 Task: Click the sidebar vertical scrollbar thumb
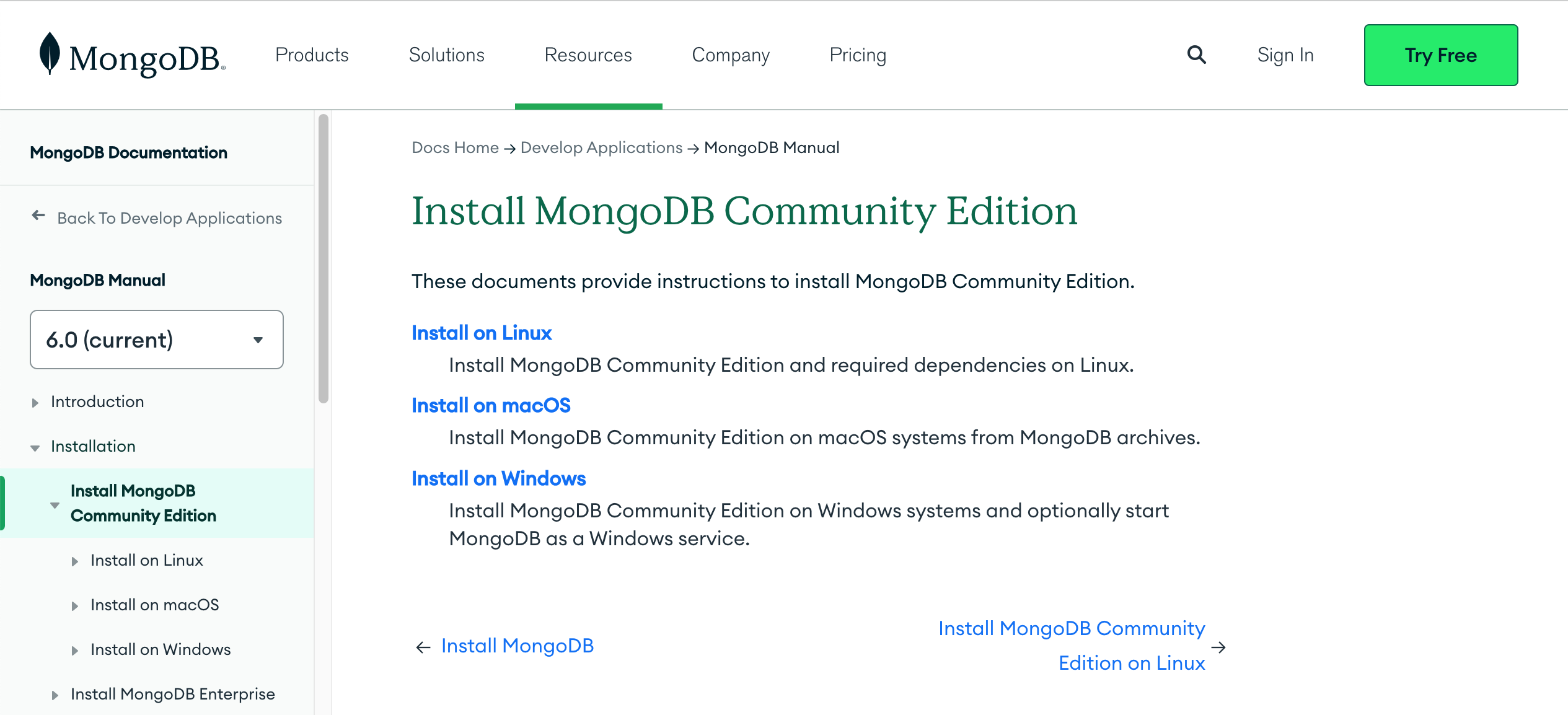(x=323, y=258)
